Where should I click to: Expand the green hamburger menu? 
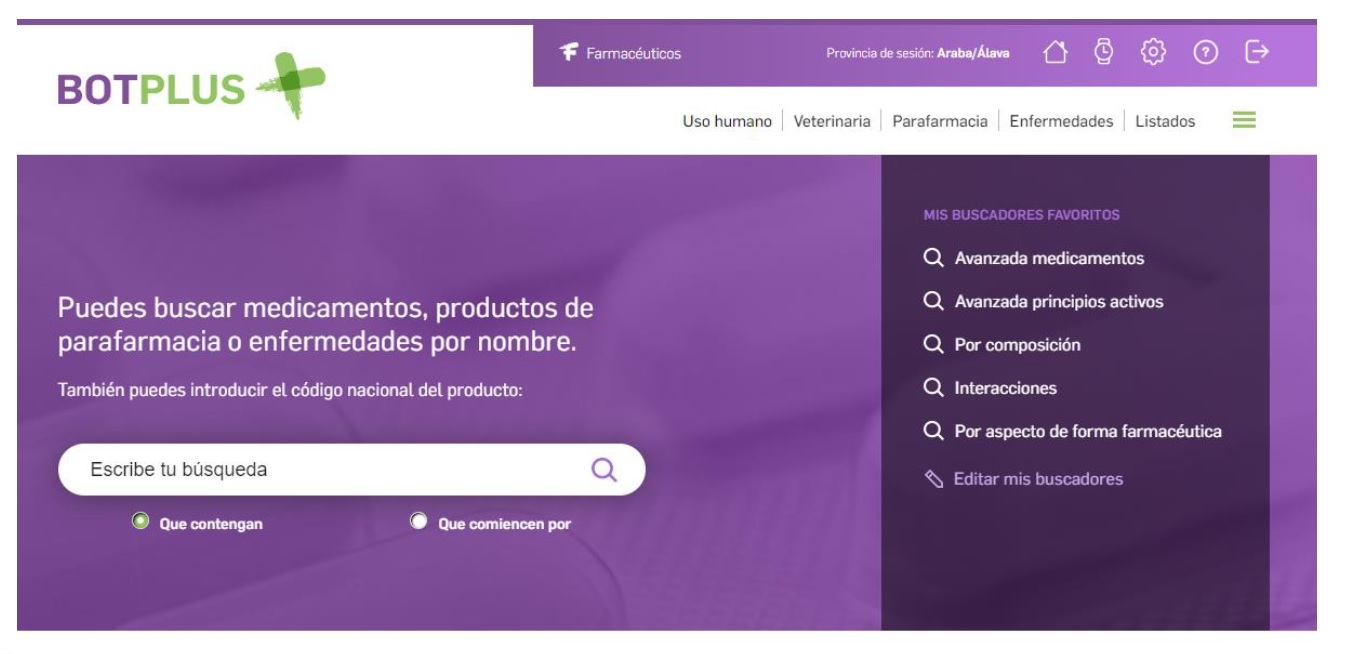tap(1243, 121)
